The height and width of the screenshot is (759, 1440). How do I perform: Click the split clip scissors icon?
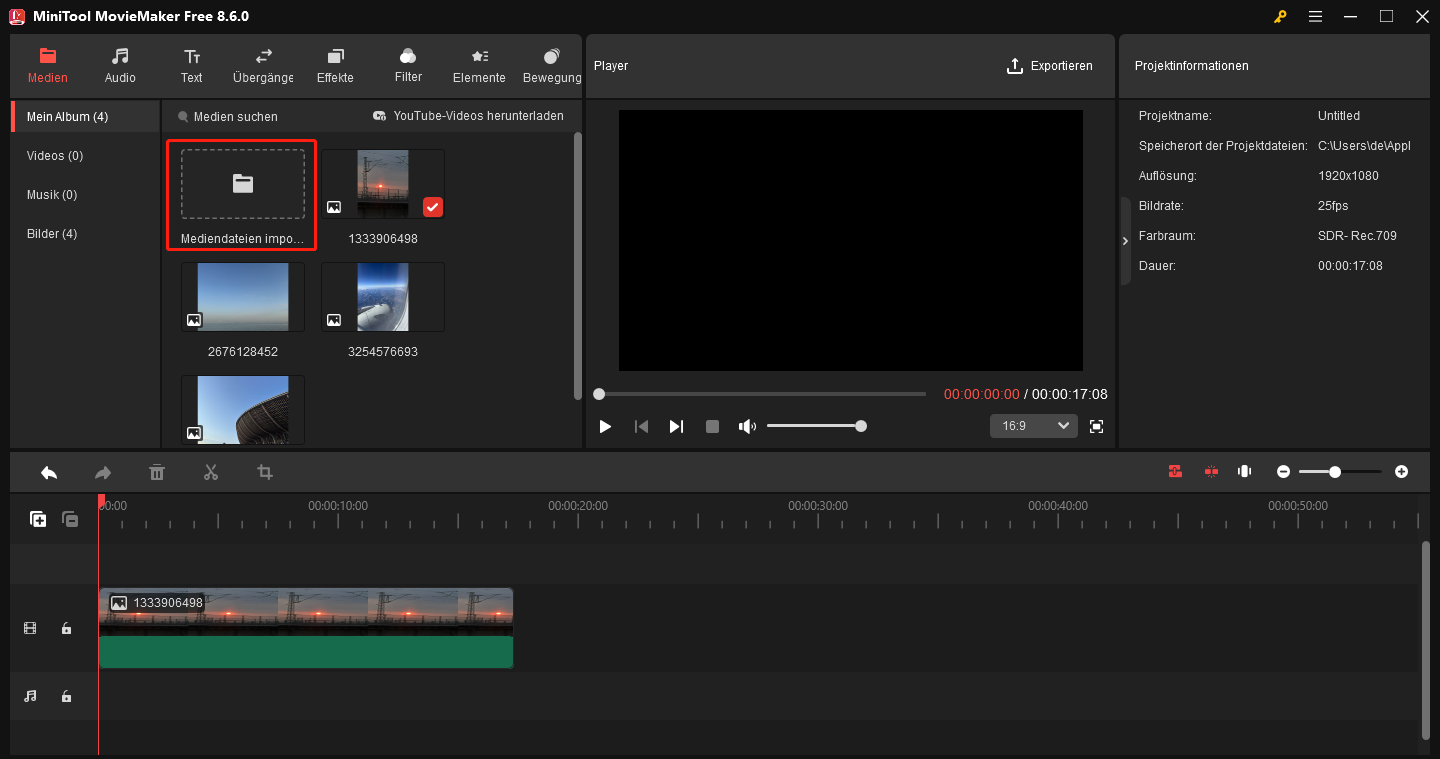tap(211, 471)
